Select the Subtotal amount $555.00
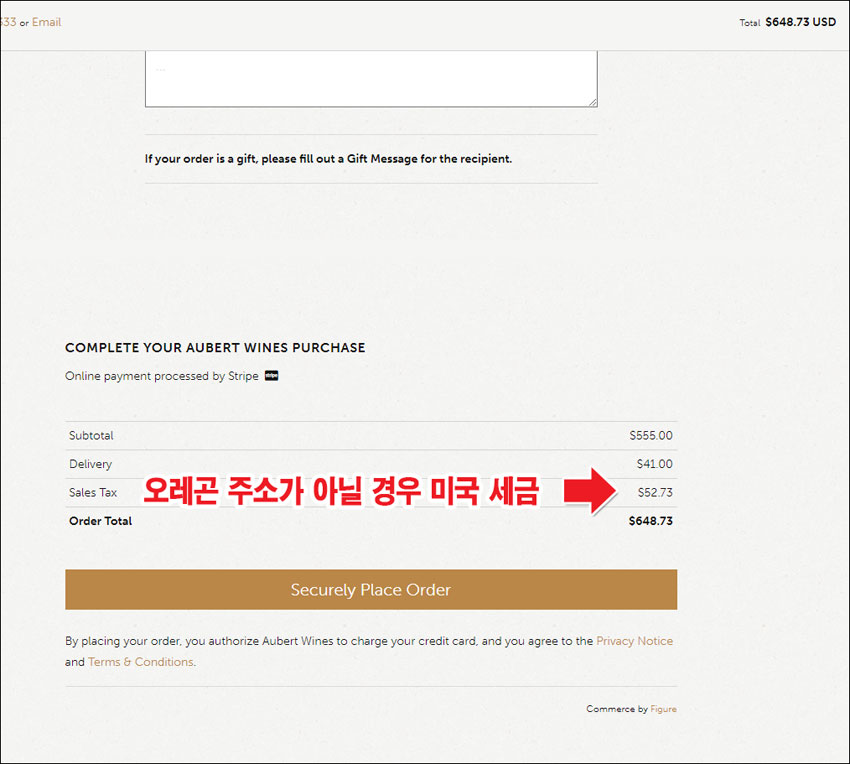Viewport: 850px width, 764px height. (651, 435)
